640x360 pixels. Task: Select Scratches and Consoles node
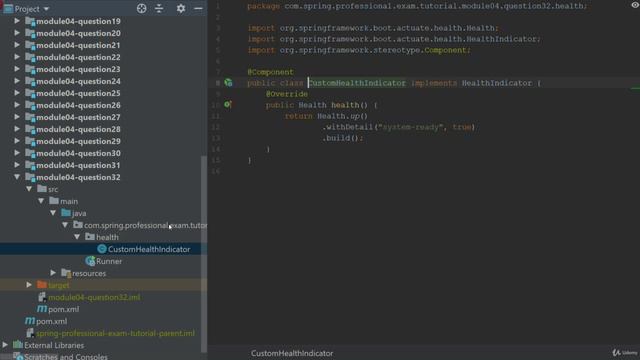pyautogui.click(x=66, y=357)
